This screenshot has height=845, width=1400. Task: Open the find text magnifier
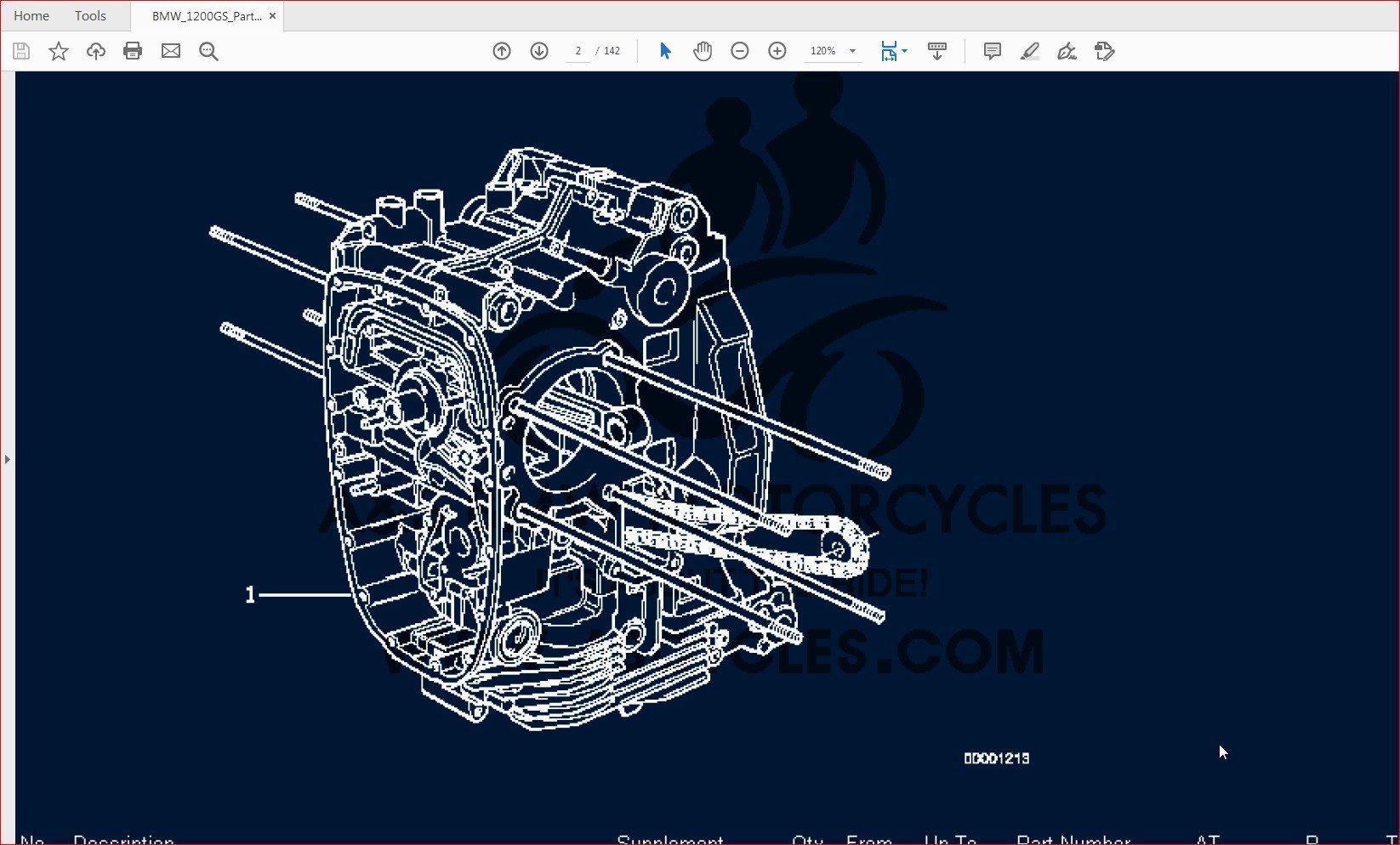[x=208, y=51]
